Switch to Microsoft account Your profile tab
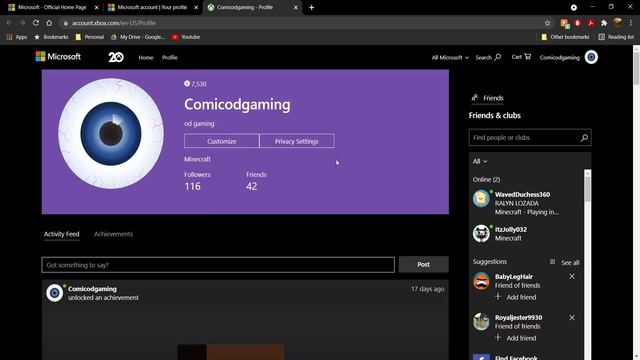Image resolution: width=640 pixels, height=360 pixels. 152,7
